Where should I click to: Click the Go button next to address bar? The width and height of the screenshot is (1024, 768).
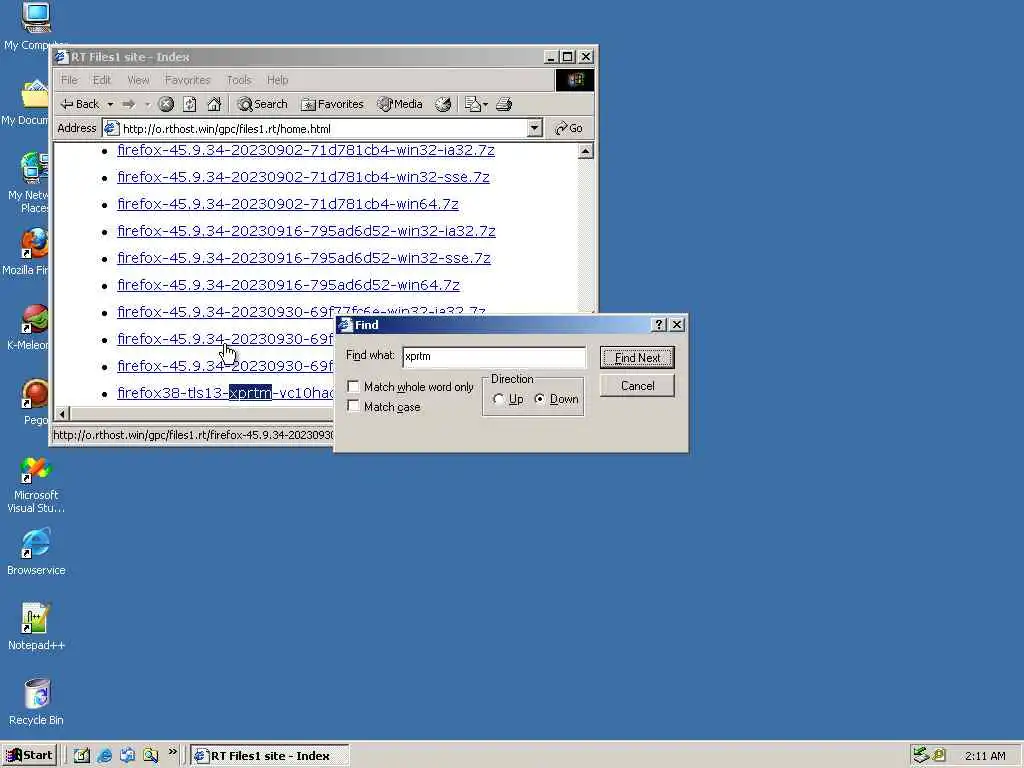pos(569,128)
